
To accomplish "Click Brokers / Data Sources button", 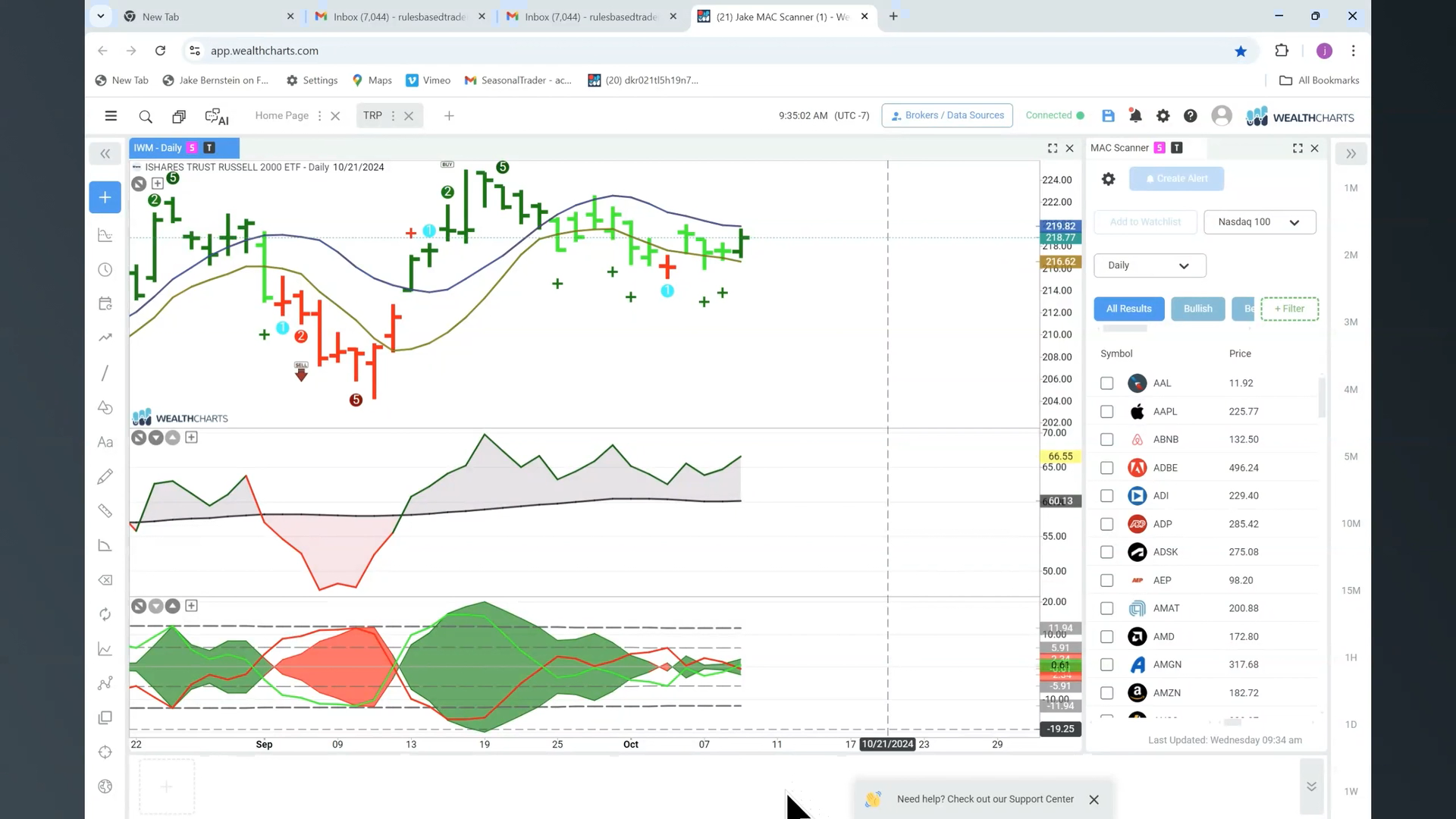I will click(x=947, y=115).
